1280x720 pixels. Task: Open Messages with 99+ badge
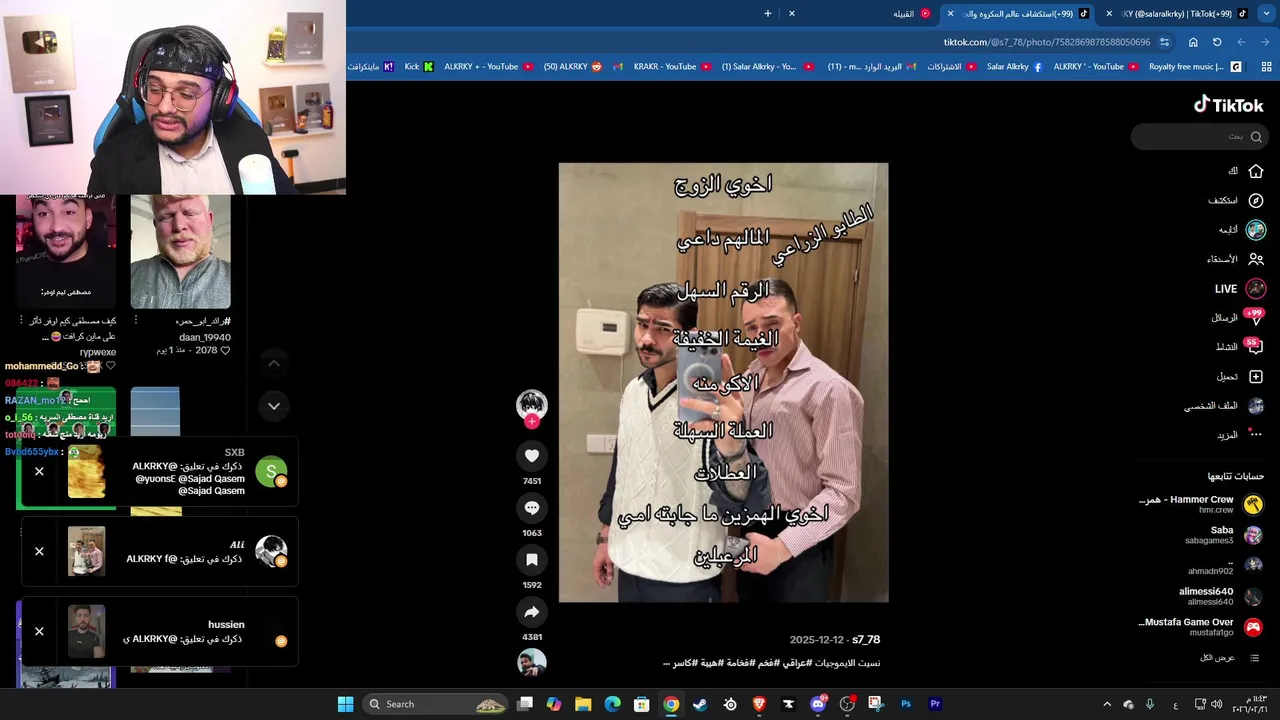pyautogui.click(x=1237, y=317)
